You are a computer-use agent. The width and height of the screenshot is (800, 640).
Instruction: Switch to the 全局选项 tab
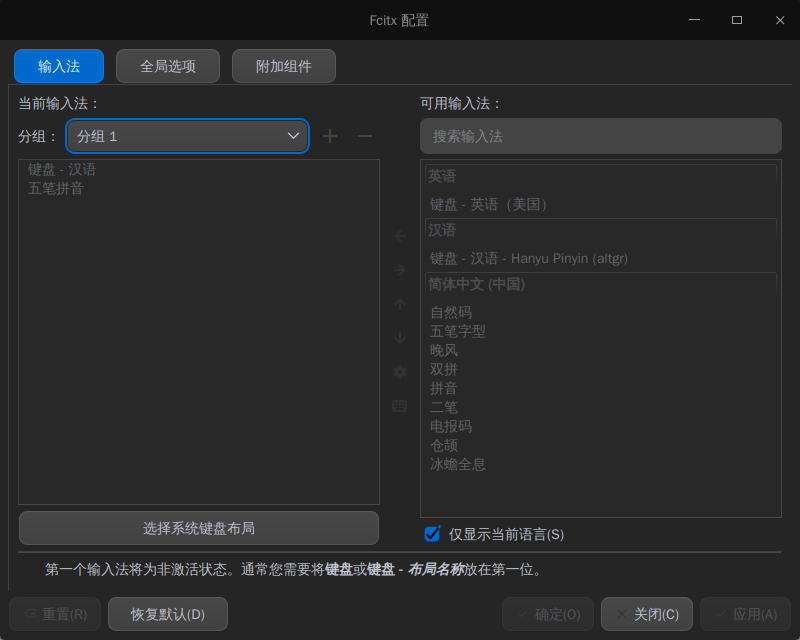[x=167, y=66]
